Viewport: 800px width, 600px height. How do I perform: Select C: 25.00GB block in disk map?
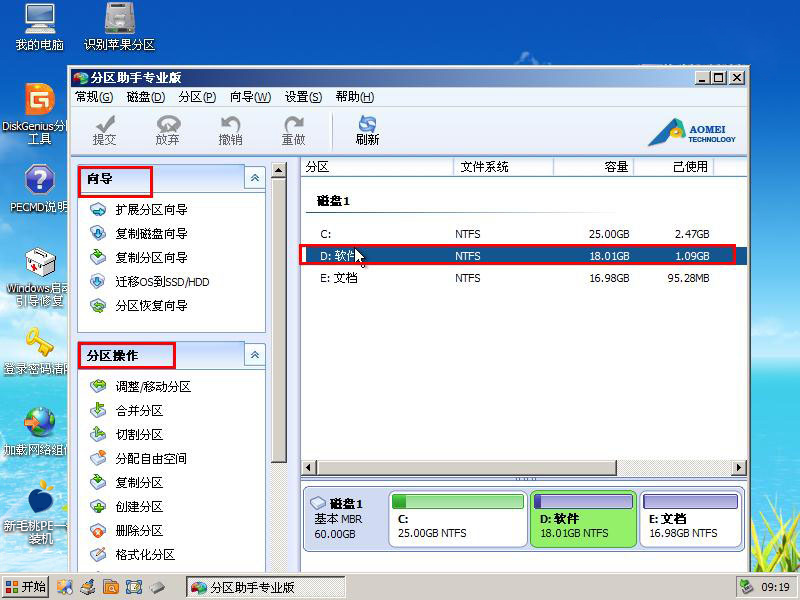point(457,519)
